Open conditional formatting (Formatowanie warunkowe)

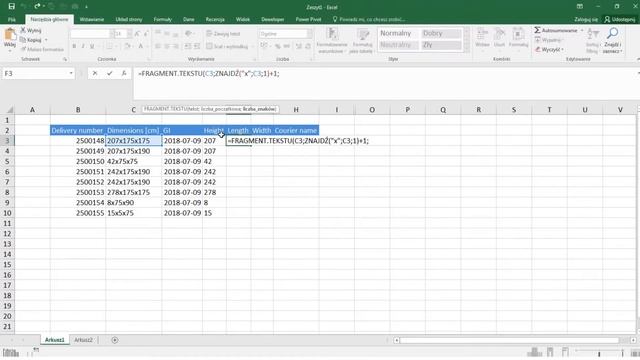332,40
